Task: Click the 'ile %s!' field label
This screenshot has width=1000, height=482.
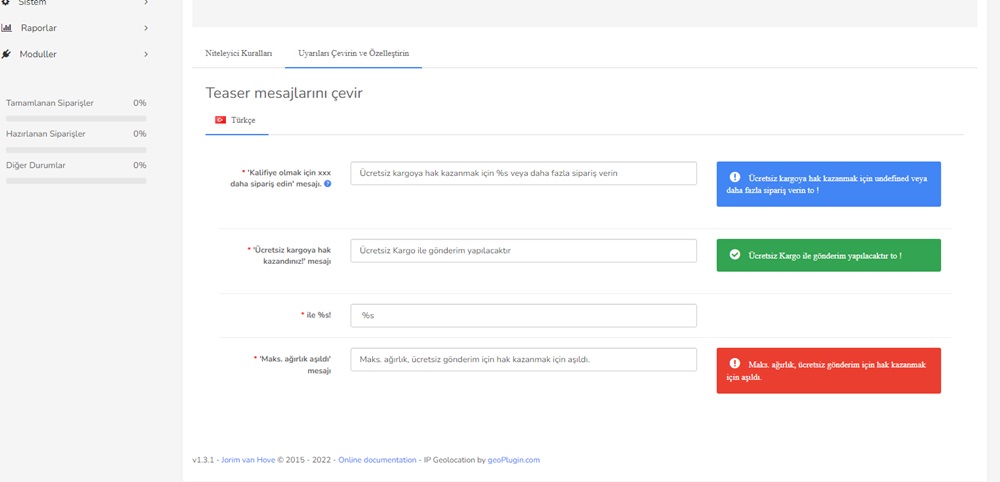Action: (x=316, y=315)
